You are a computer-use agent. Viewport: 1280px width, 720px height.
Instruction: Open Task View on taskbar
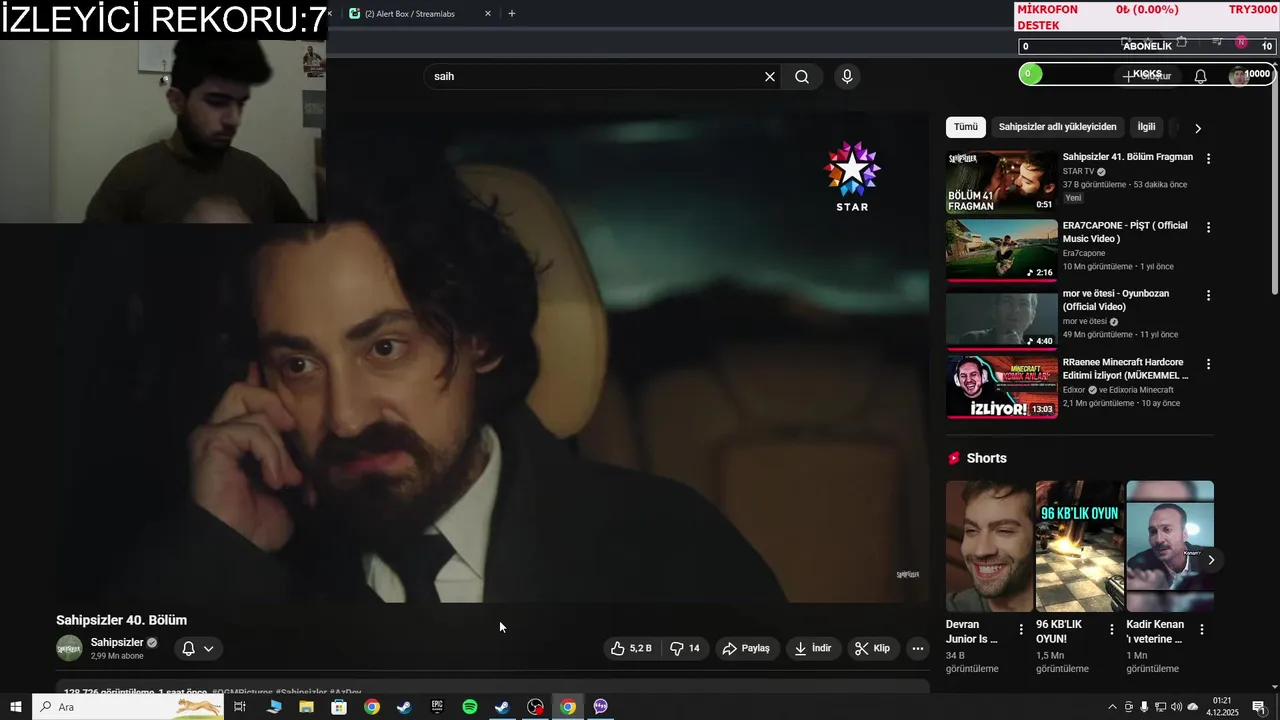point(240,707)
